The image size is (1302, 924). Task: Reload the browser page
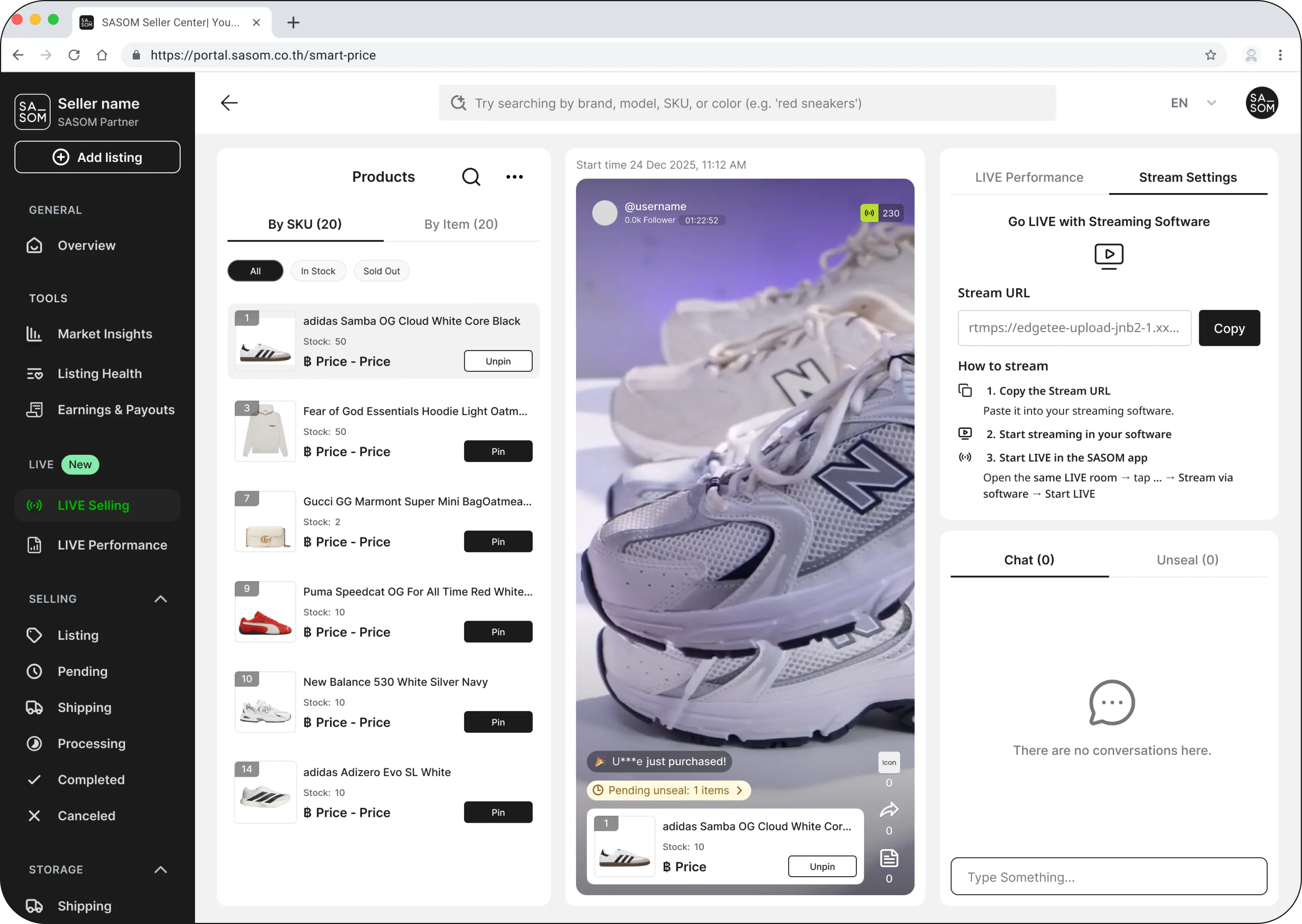pyautogui.click(x=74, y=55)
